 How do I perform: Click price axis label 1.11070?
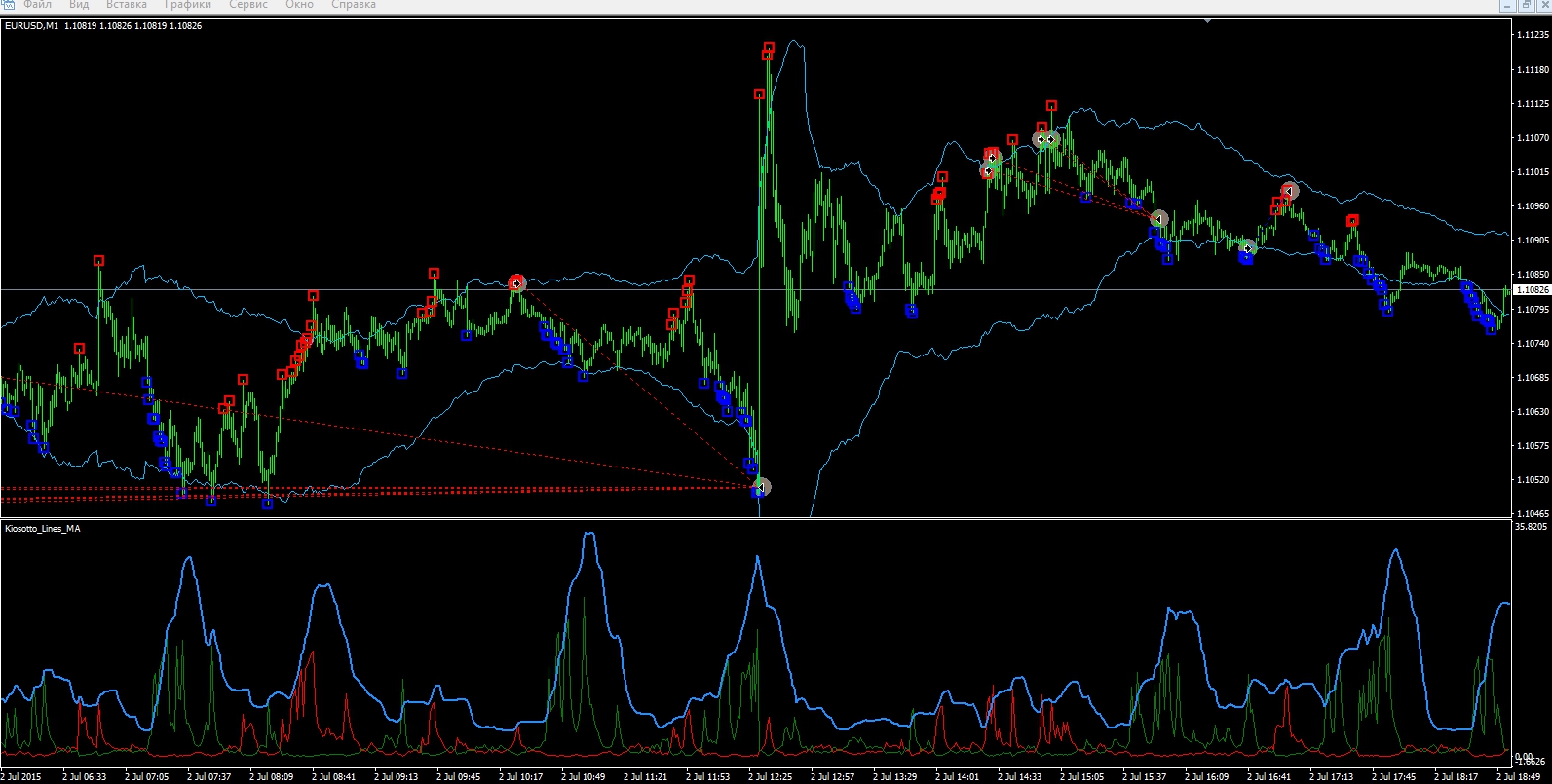[1533, 138]
